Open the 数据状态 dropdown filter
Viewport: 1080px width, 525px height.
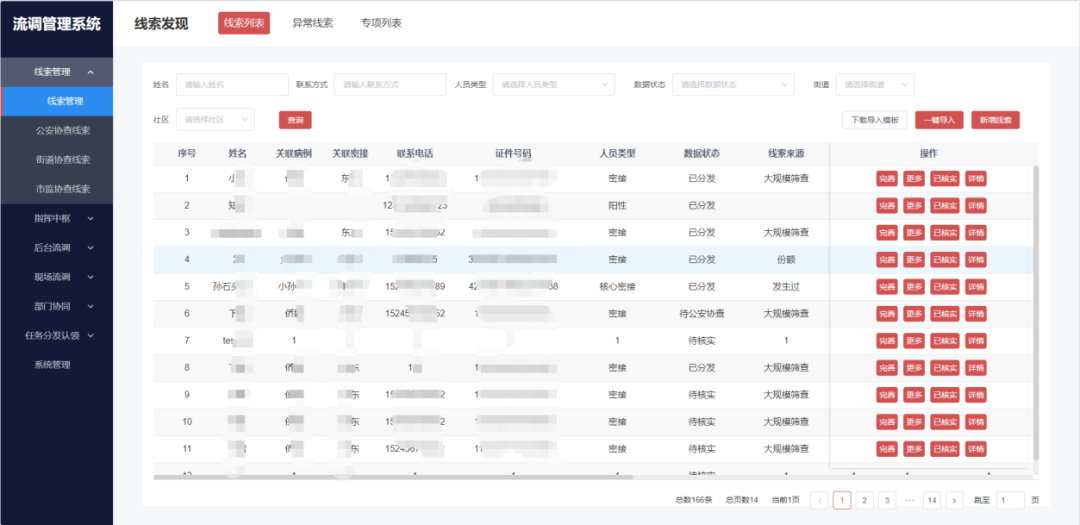pyautogui.click(x=732, y=85)
